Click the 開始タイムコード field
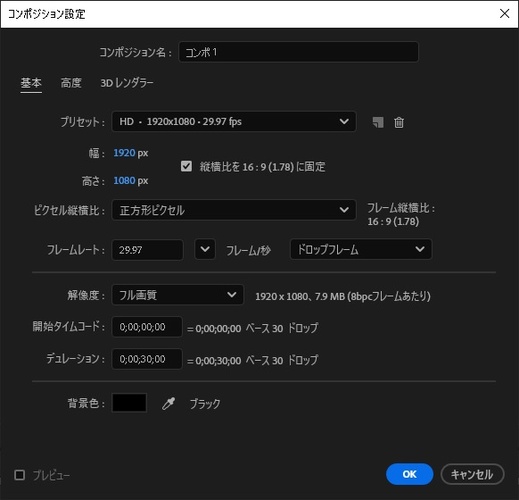 (147, 327)
